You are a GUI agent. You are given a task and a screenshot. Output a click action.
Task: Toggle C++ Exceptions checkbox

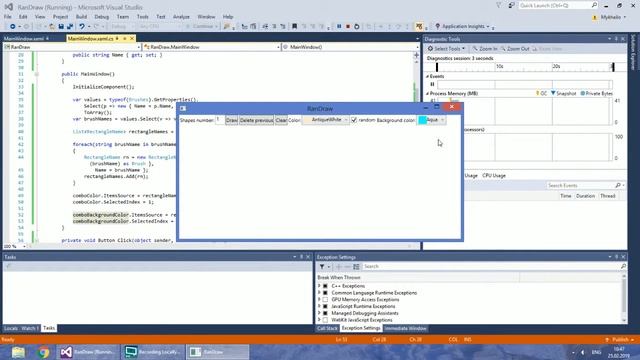[325, 286]
